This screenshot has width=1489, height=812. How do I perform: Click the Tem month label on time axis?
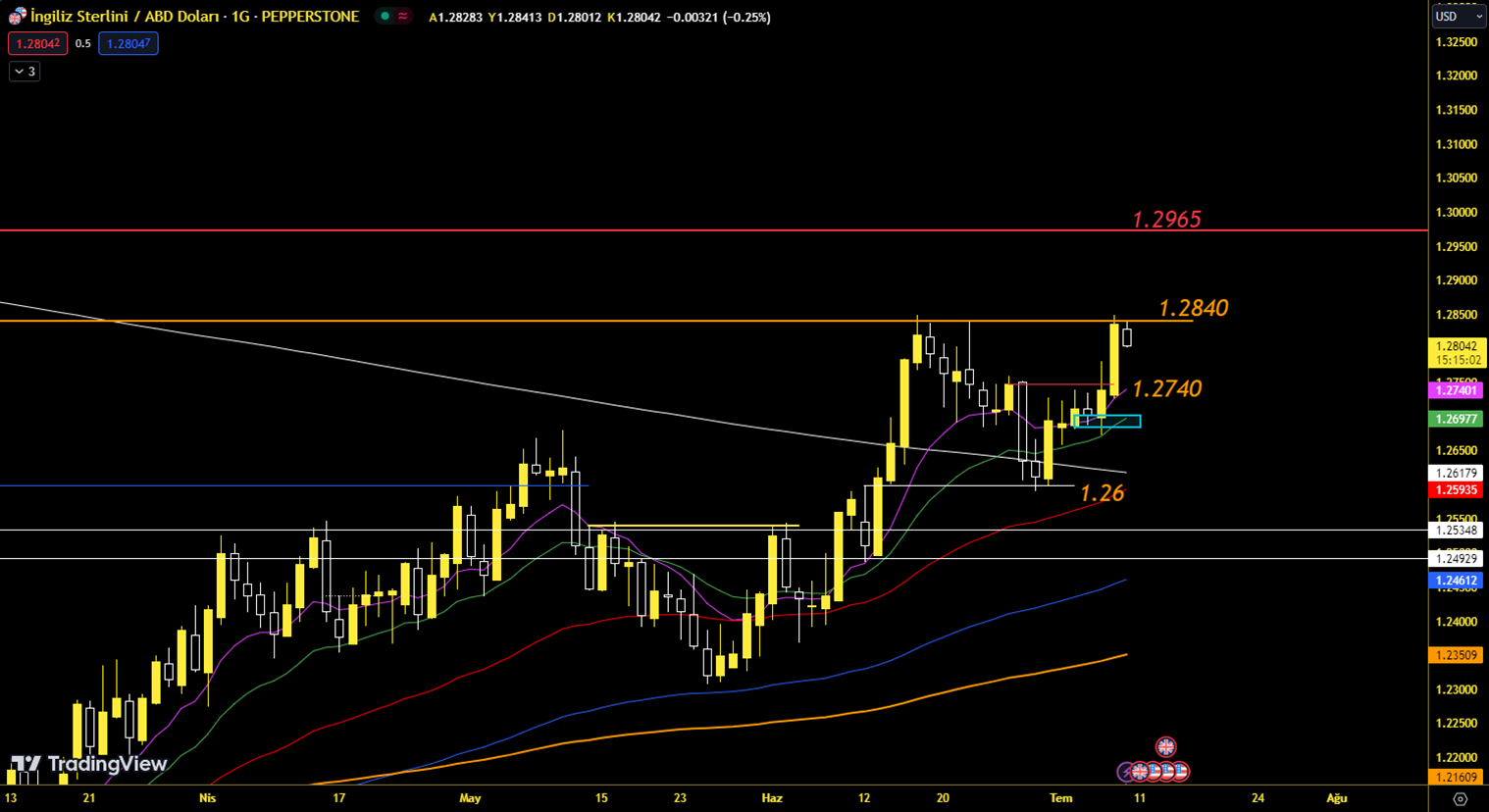click(x=1061, y=798)
